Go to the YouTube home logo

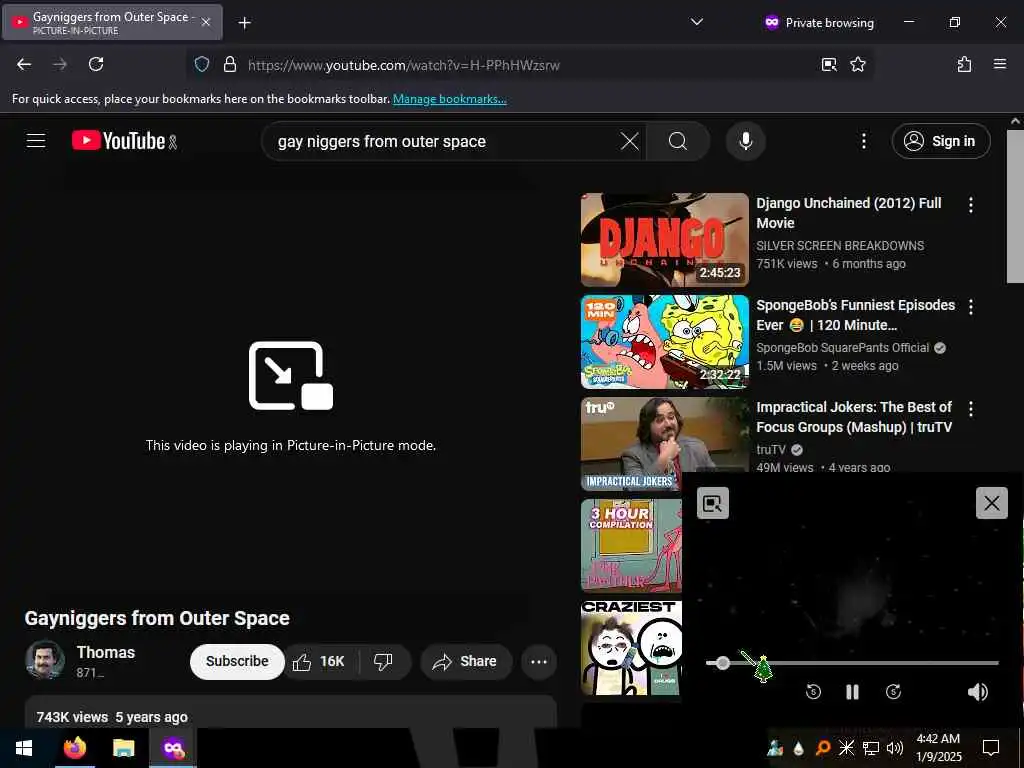(x=124, y=140)
